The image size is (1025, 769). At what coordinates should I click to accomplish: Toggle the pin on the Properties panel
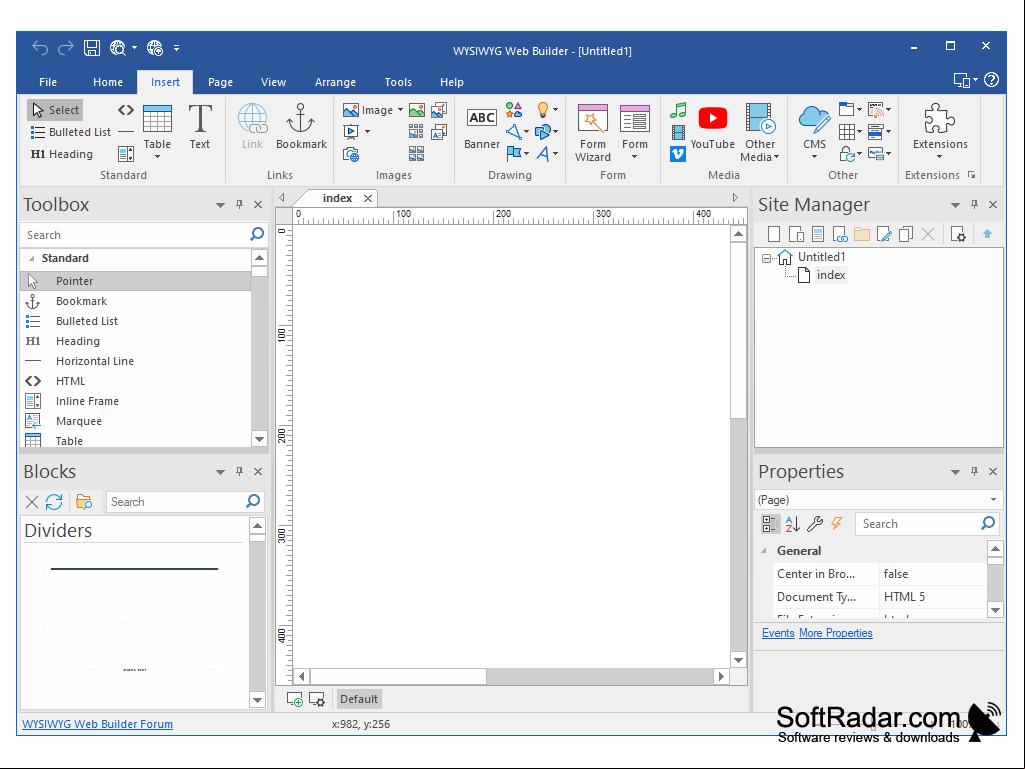pos(974,471)
